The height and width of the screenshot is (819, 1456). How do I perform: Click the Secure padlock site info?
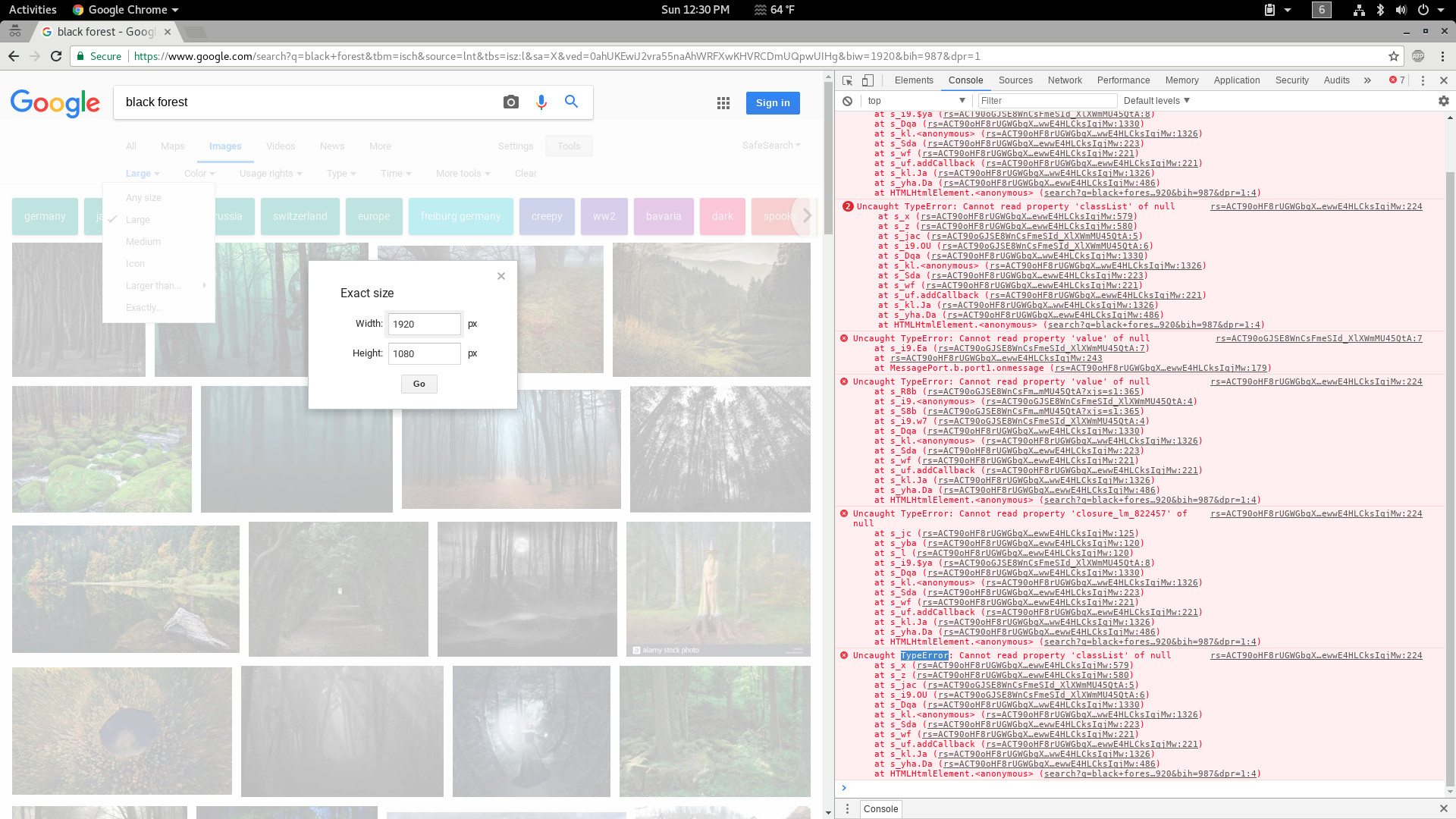(99, 56)
